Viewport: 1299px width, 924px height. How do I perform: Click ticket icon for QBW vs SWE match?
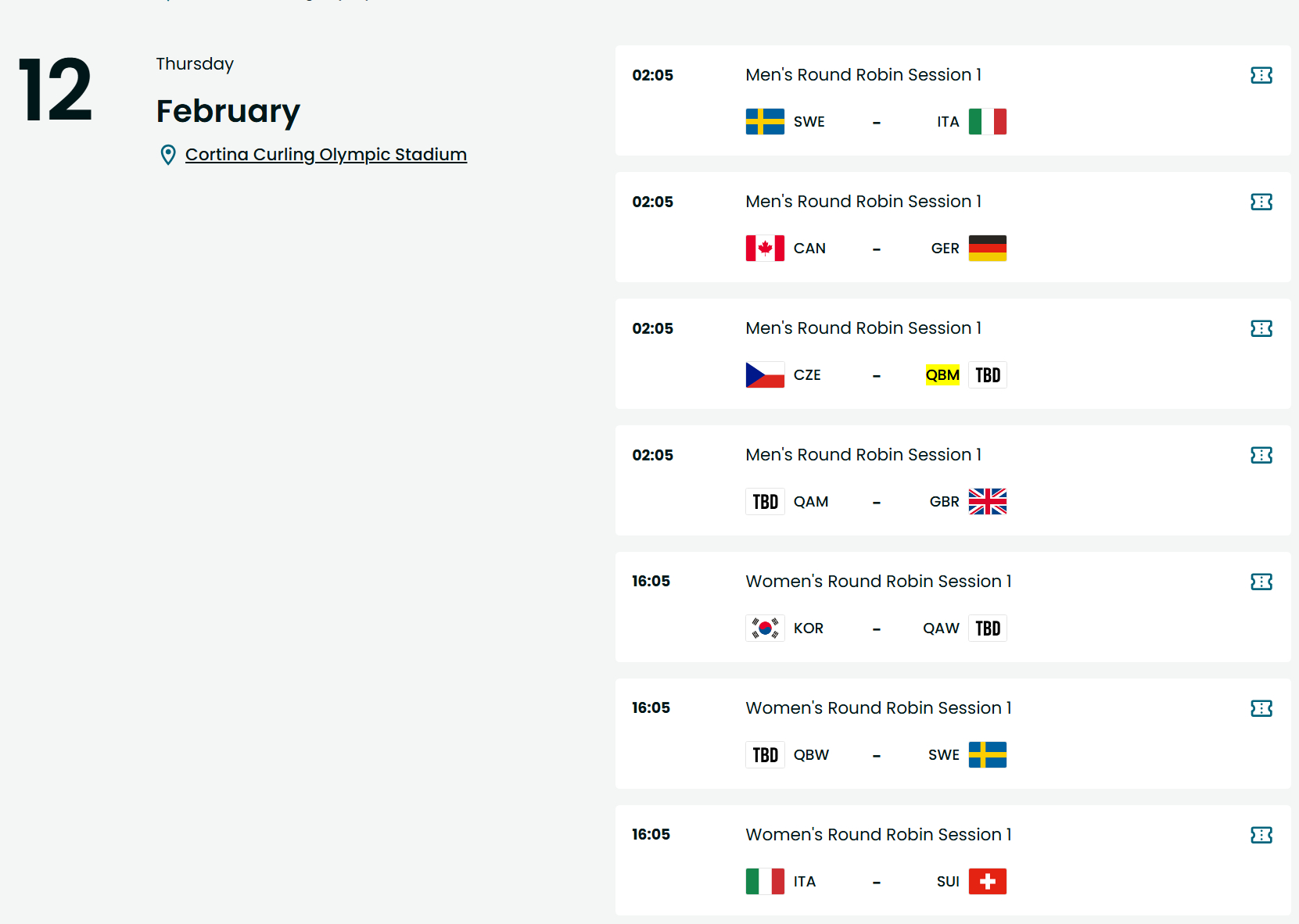[1261, 708]
